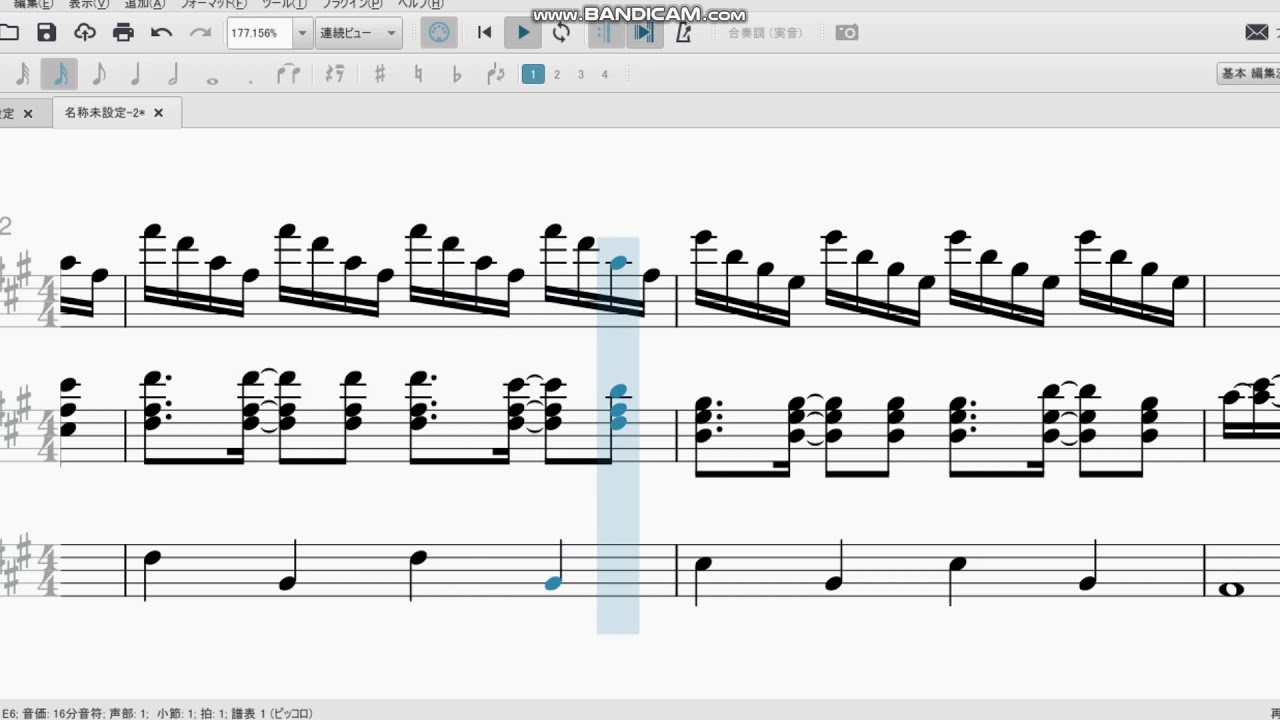The width and height of the screenshot is (1280, 720).
Task: Toggle pan score during playback
Action: tap(643, 33)
